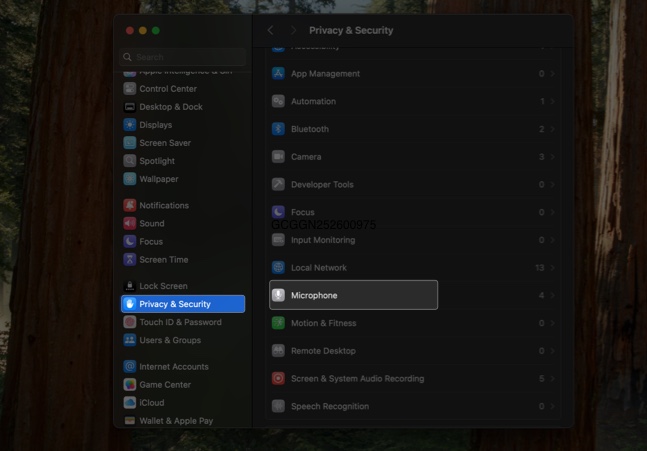Image resolution: width=647 pixels, height=451 pixels.
Task: Select the Wallpaper icon in sidebar
Action: [130, 179]
